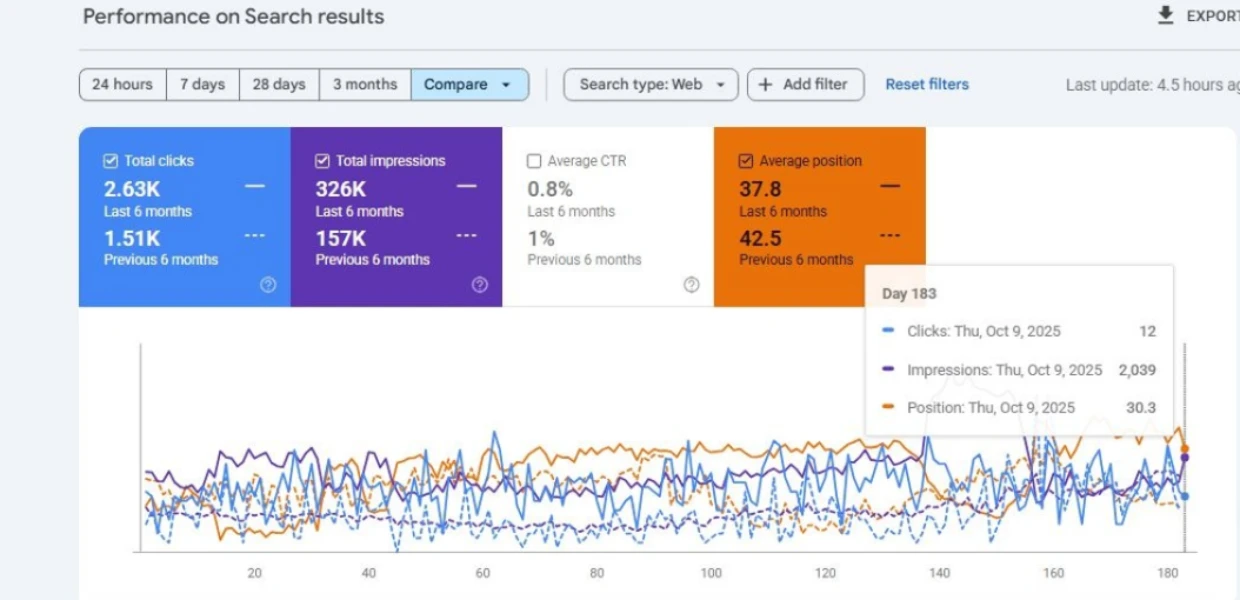The height and width of the screenshot is (600, 1240).
Task: Click the Clicks: Thu, Oct 9, 2025 row
Action: 1019,331
